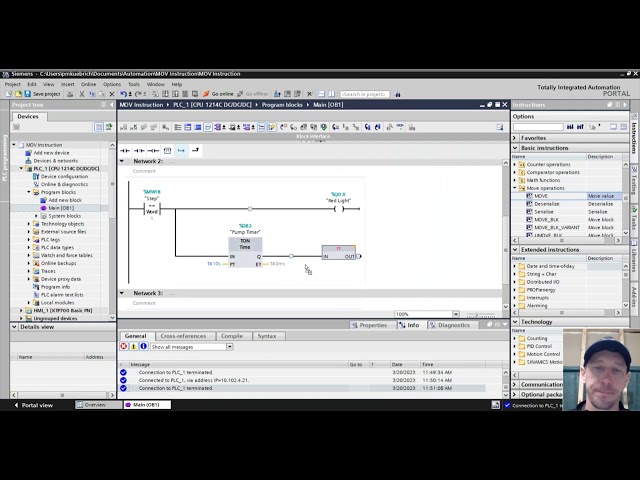Screen dimensions: 640x480
Task: Select Main [OB1] in project tree
Action: pyautogui.click(x=61, y=208)
